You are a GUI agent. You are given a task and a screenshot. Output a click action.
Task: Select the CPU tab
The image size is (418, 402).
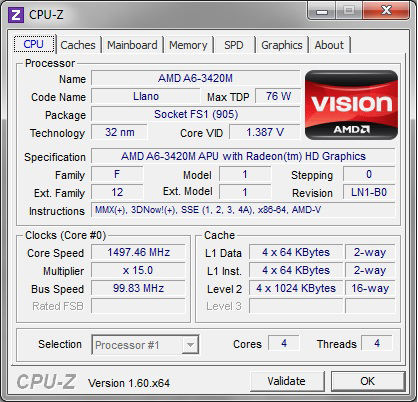(x=34, y=44)
